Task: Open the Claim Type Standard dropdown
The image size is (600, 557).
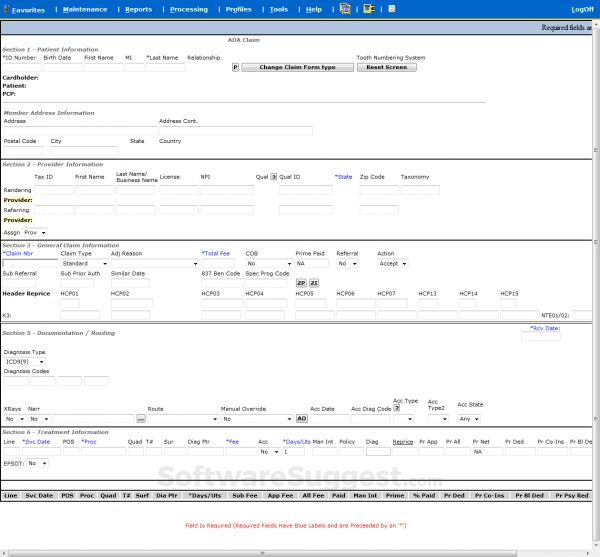Action: coord(82,264)
